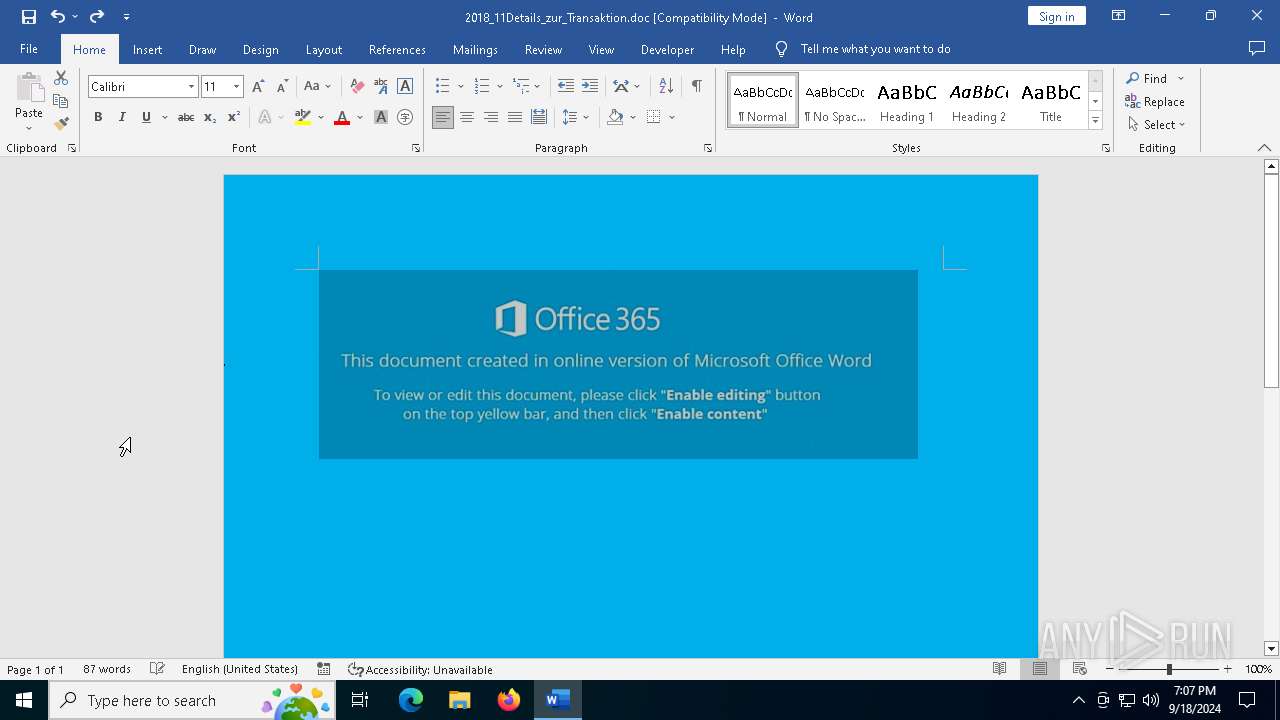The height and width of the screenshot is (720, 1280).
Task: Open the Enclose Characters tool
Action: 405,117
